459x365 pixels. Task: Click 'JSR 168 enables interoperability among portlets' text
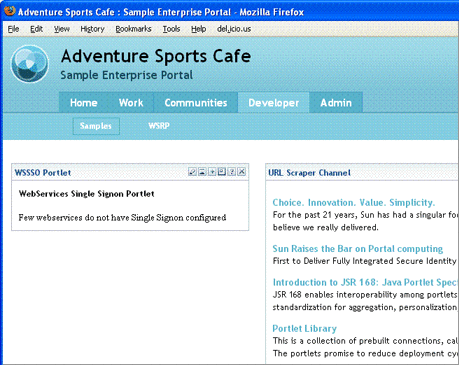tap(365, 295)
